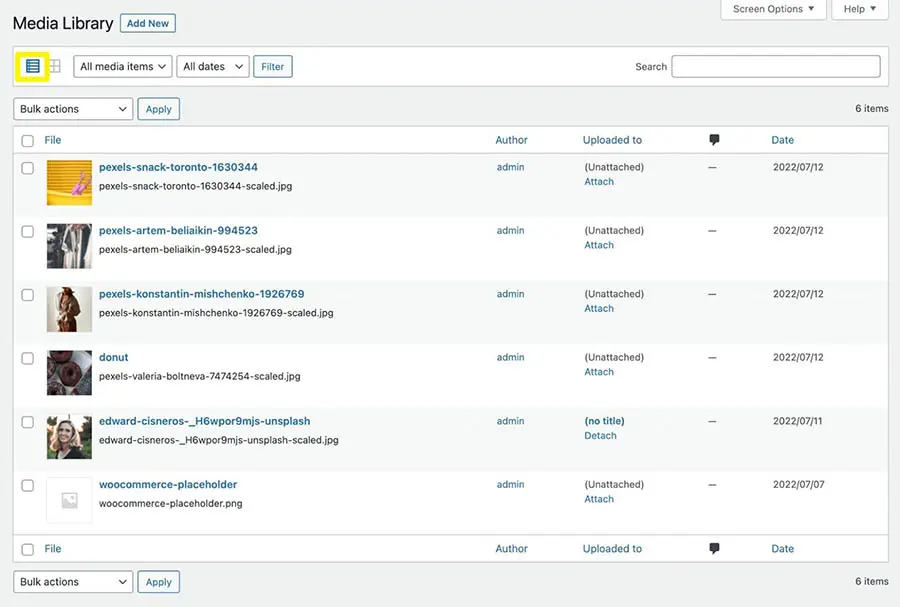900x607 pixels.
Task: Open the All media items dropdown
Action: (x=123, y=67)
